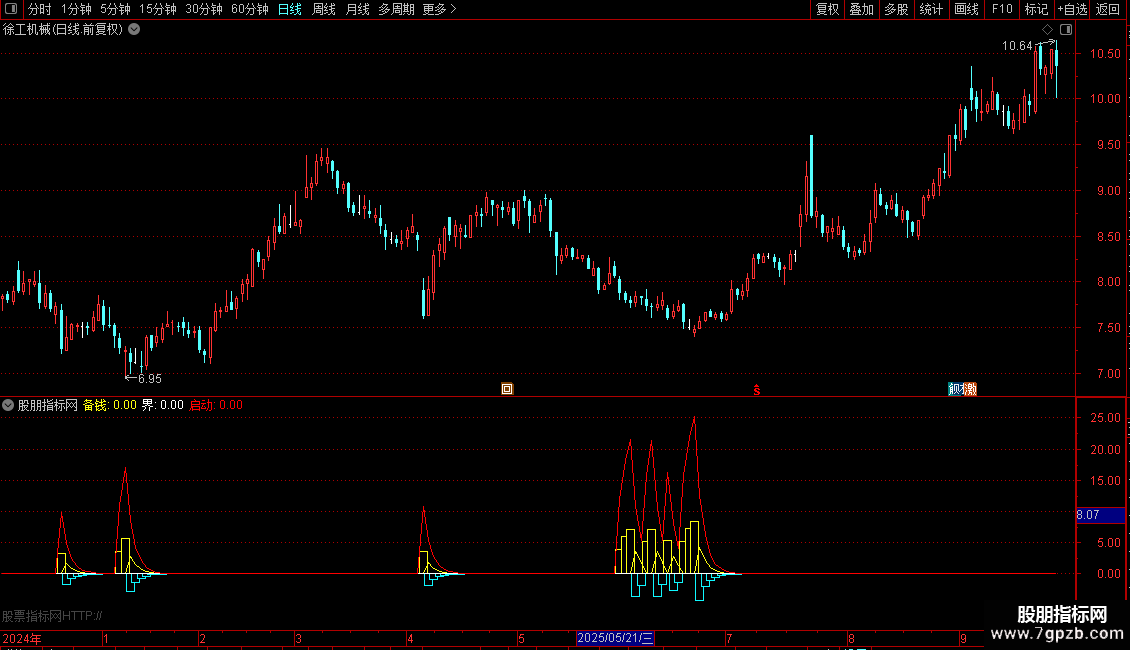1130x650 pixels.
Task: Click the 2024年 label on the time axis
Action: (x=22, y=638)
